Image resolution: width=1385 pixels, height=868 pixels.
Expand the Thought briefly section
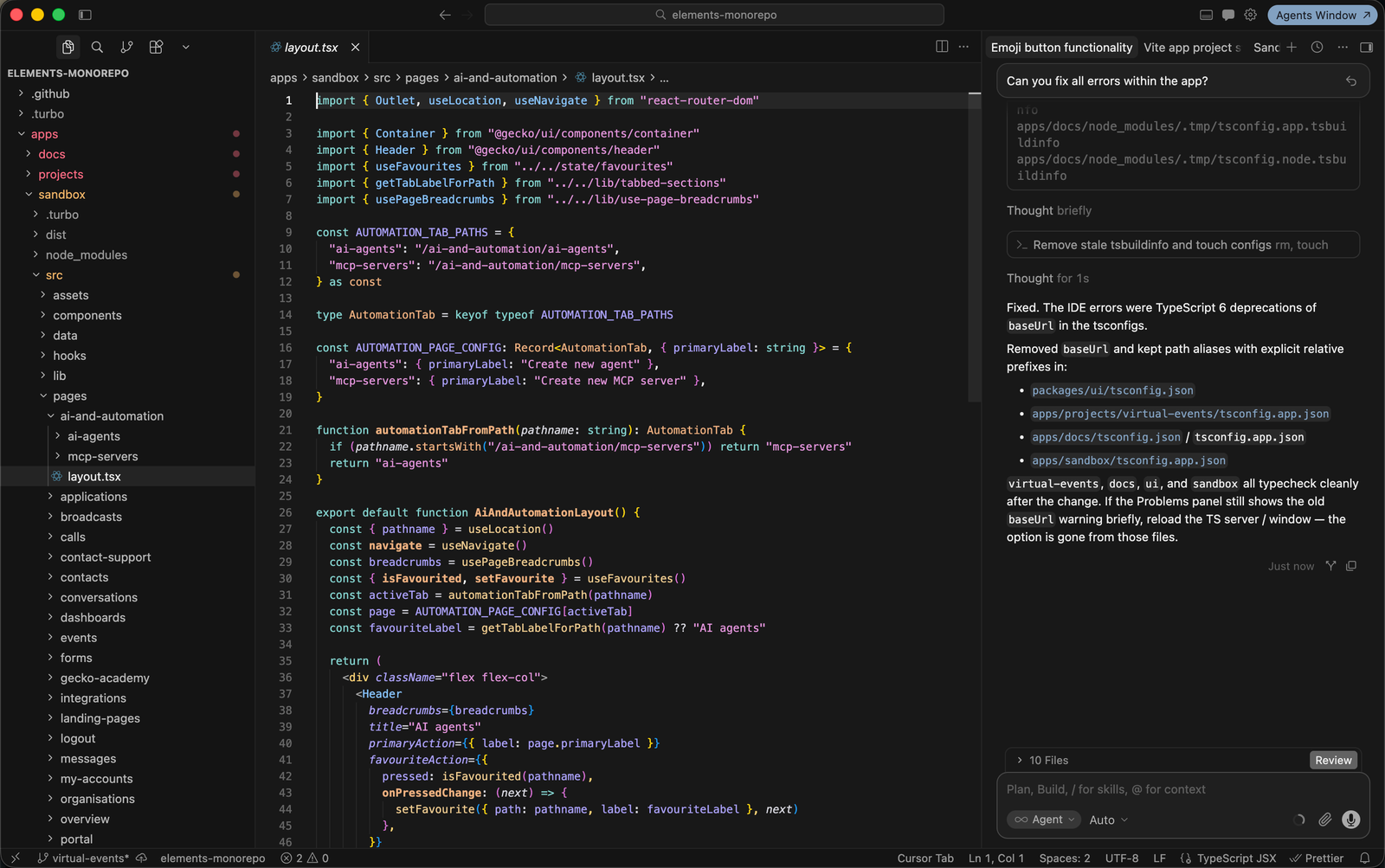coord(1049,210)
